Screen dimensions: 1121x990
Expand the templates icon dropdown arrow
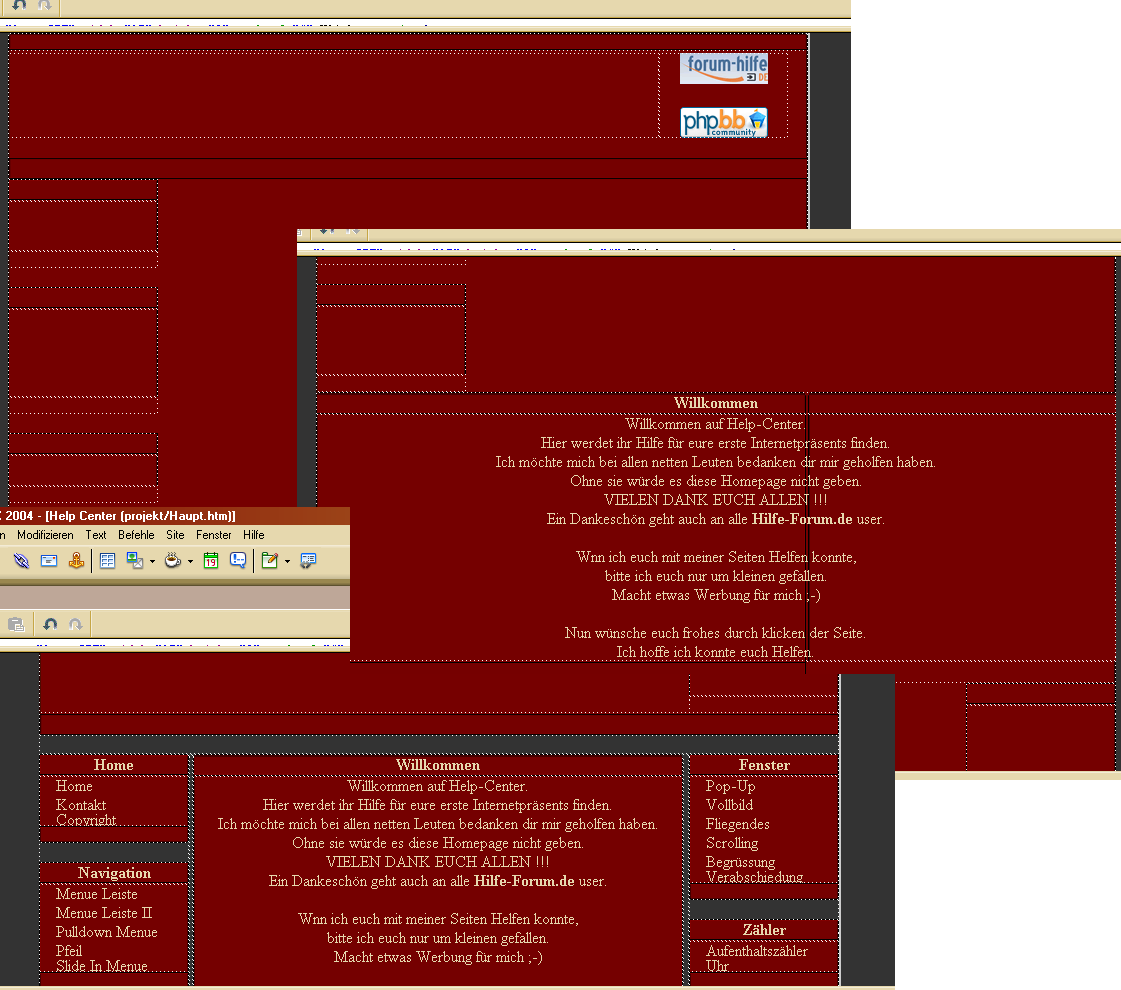286,562
